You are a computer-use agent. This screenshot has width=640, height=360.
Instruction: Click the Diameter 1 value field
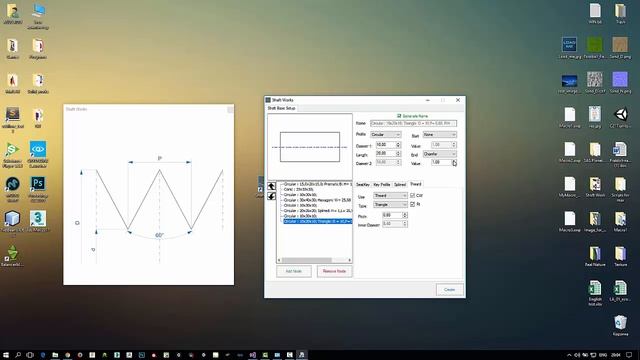coord(386,145)
